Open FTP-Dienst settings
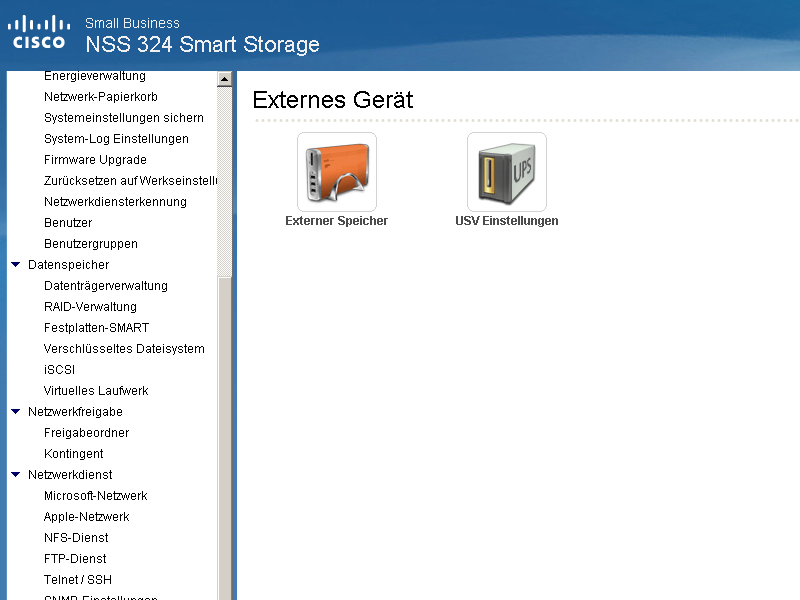Image resolution: width=800 pixels, height=600 pixels. tap(75, 559)
